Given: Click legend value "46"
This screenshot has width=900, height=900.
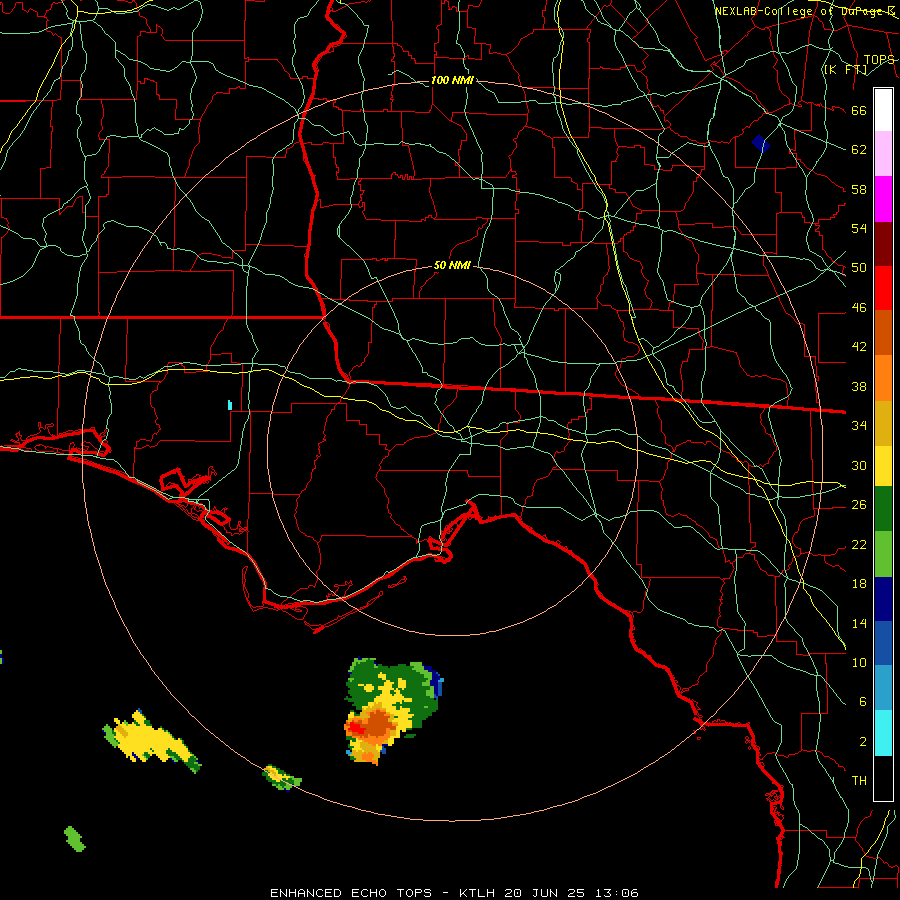Looking at the screenshot, I should [x=859, y=308].
